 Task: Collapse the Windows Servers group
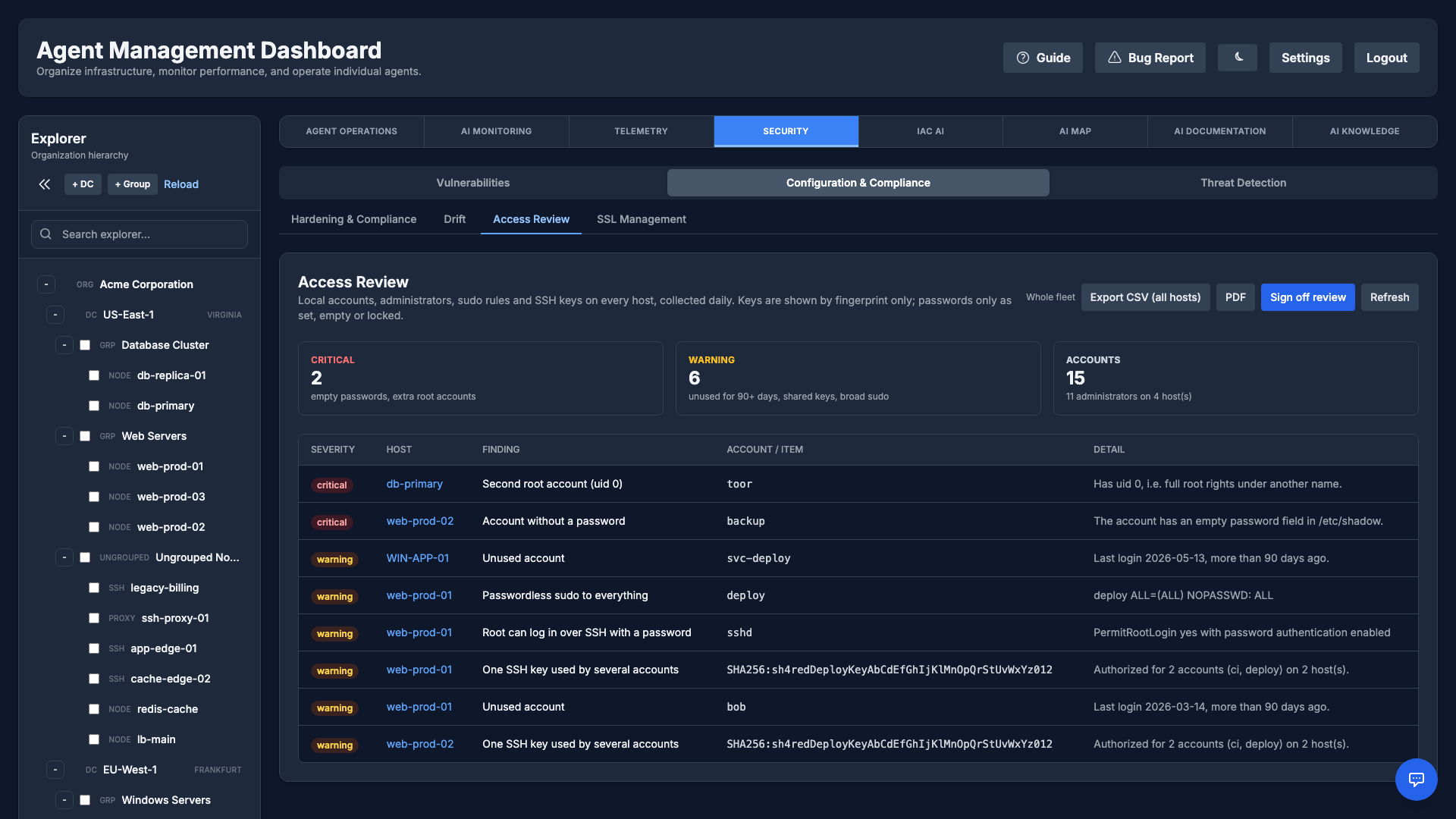64,800
